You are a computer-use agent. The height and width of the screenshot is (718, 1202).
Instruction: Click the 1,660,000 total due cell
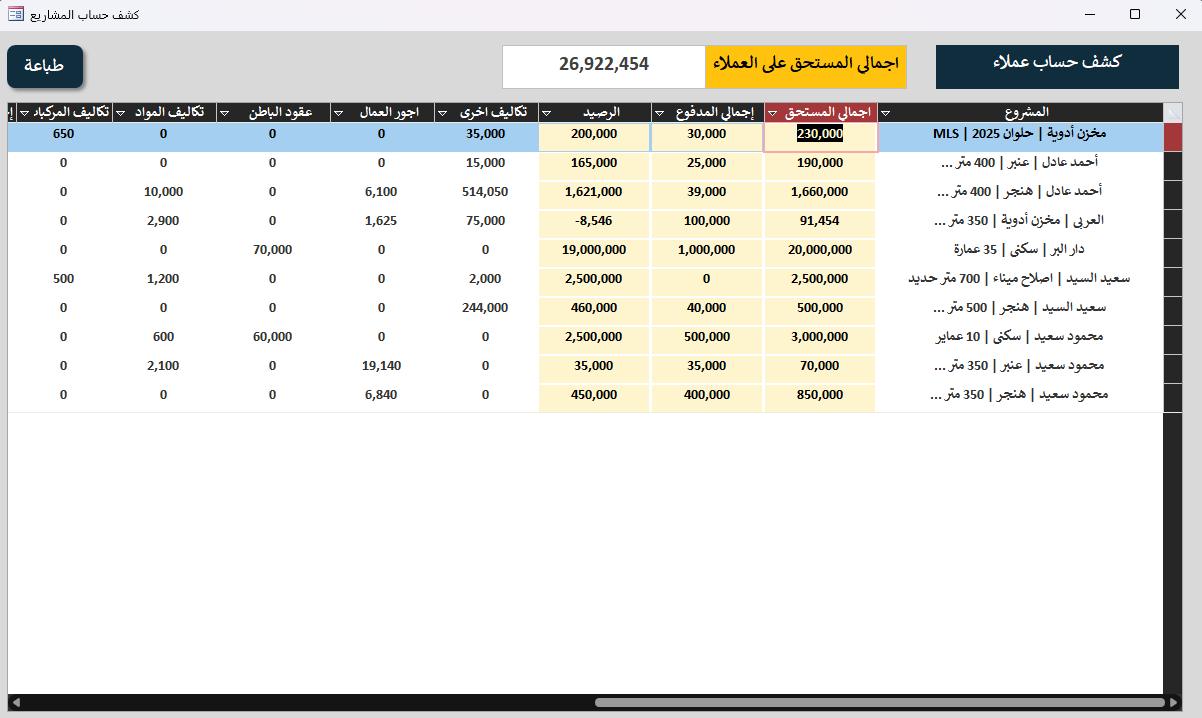point(820,195)
